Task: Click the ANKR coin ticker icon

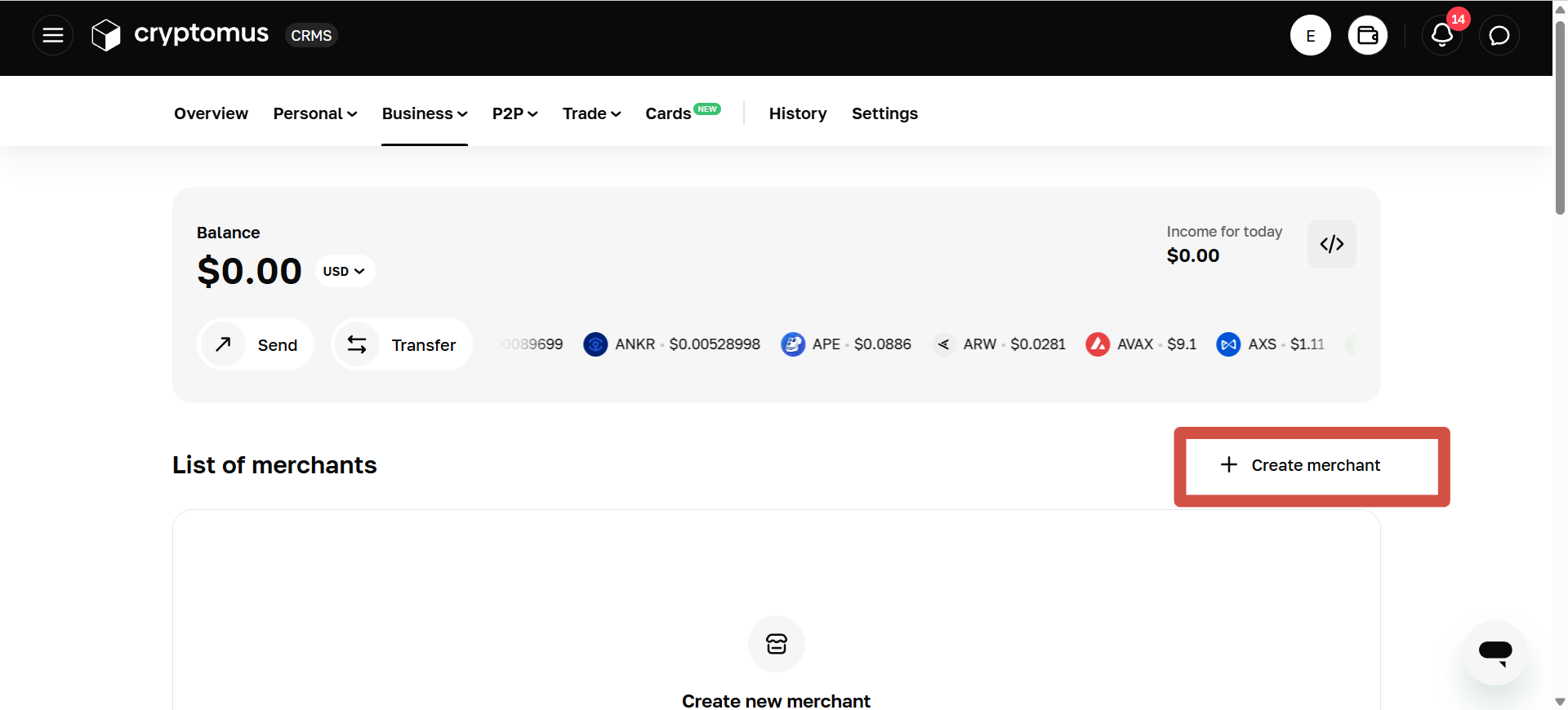Action: pos(595,344)
